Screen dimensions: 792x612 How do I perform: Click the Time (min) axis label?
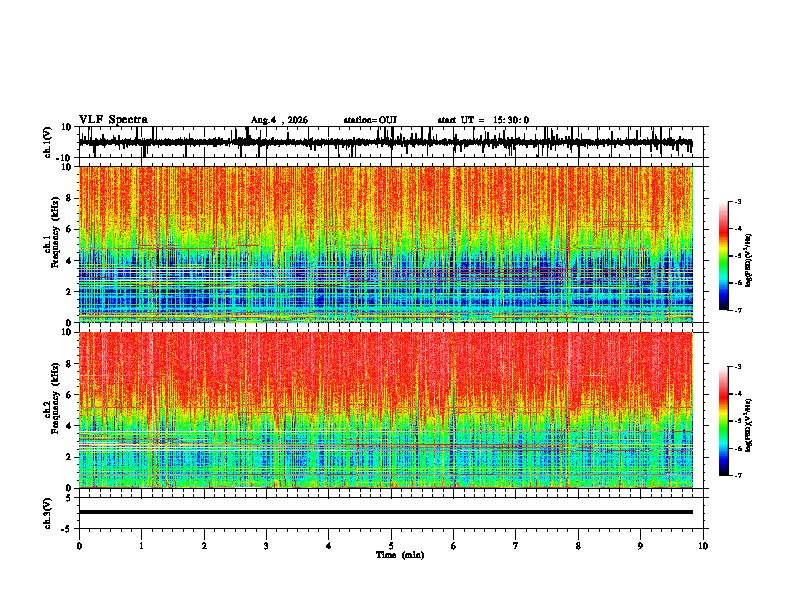point(400,555)
